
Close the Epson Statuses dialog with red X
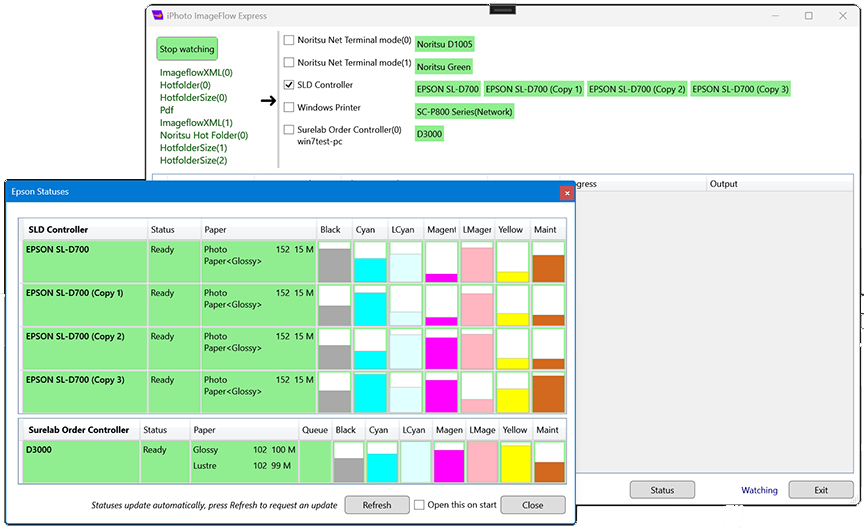point(566,193)
